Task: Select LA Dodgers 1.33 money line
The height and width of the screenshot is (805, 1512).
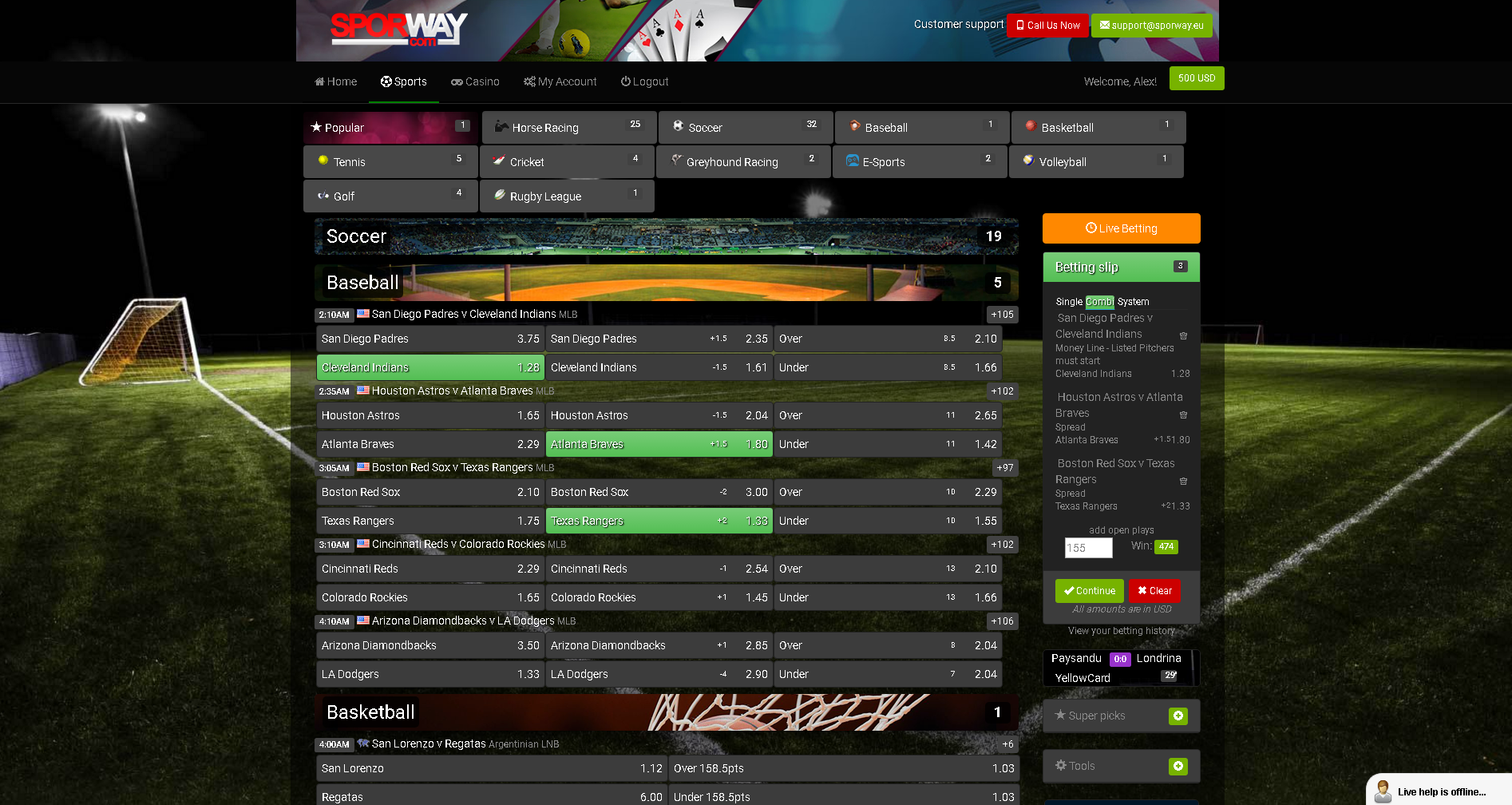Action: 430,674
